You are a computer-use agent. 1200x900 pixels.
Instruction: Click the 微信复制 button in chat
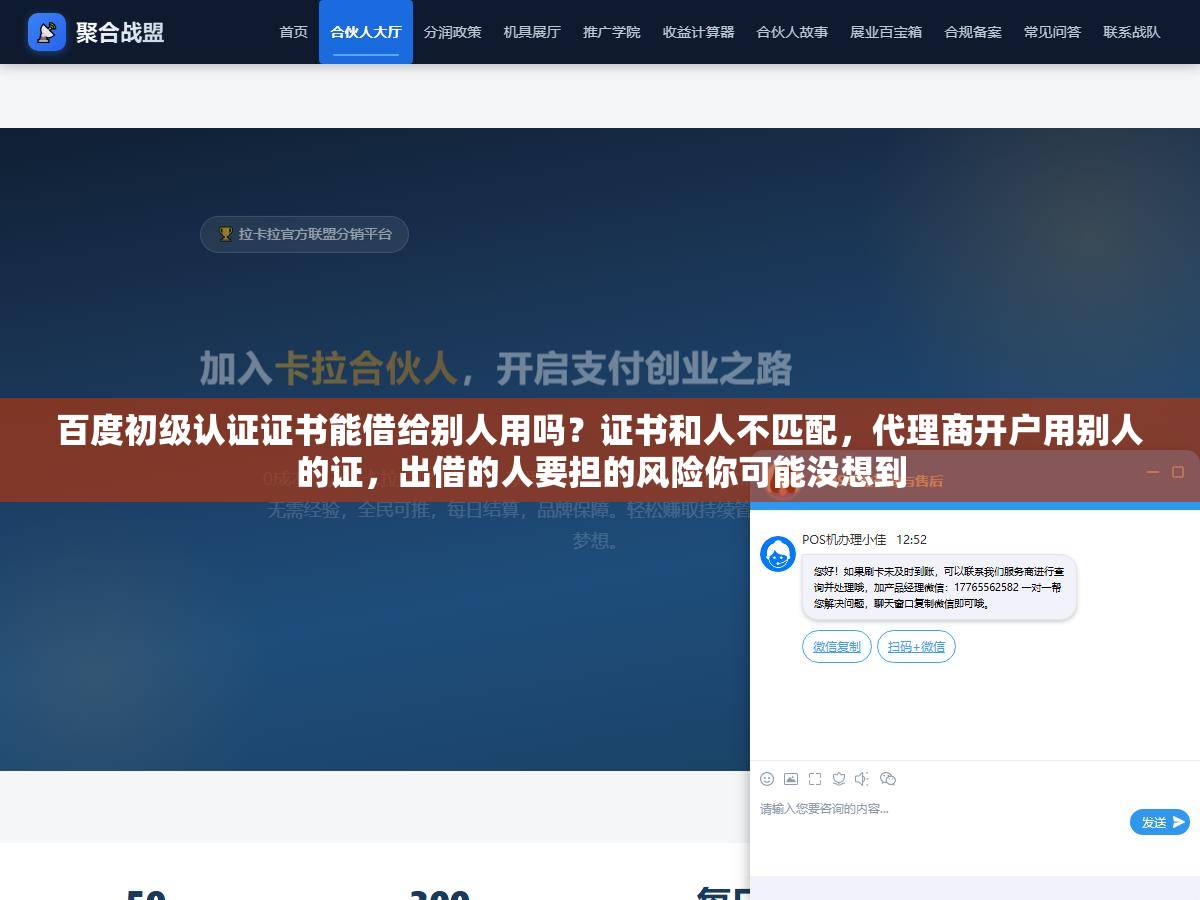tap(837, 647)
